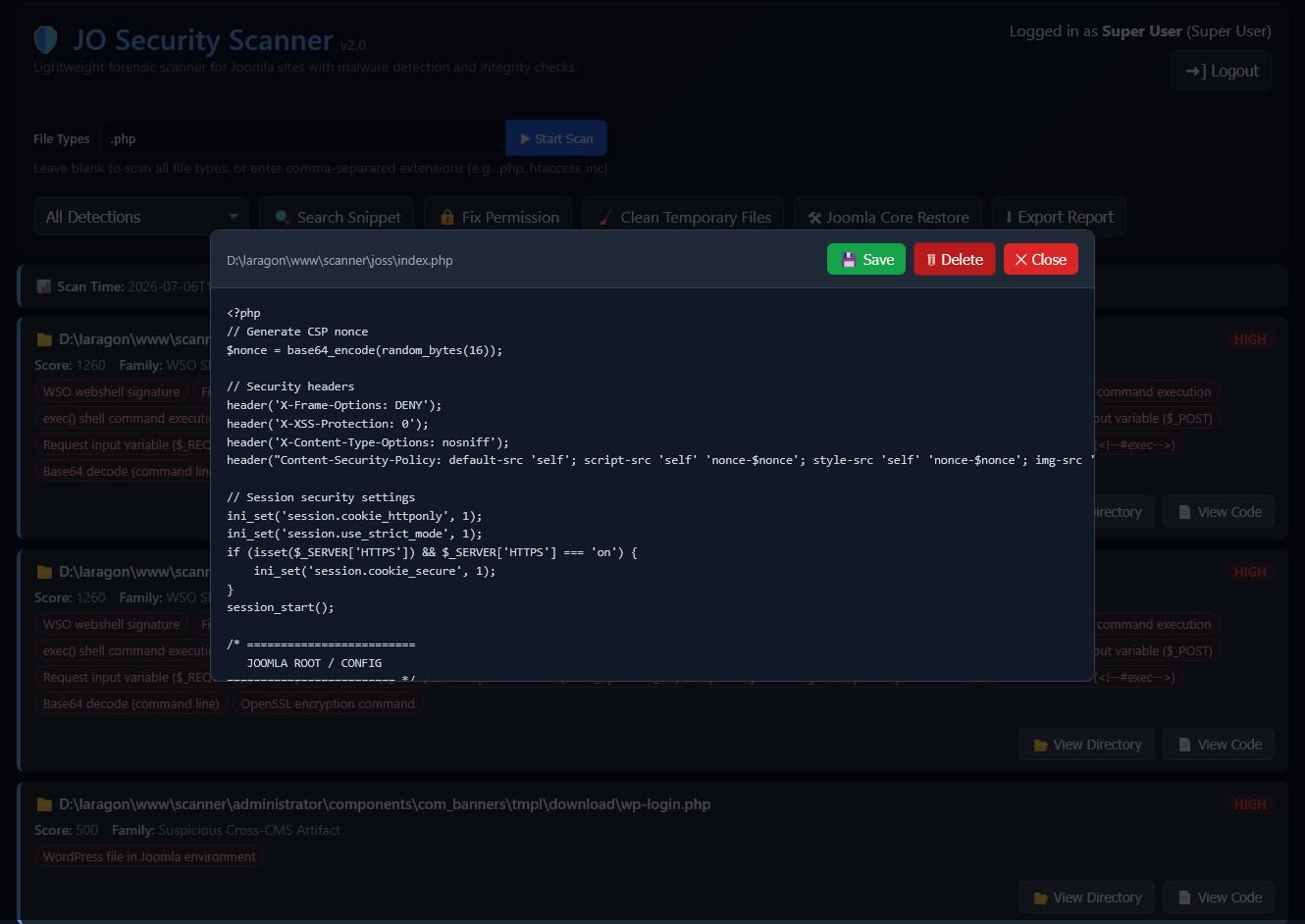Click the padlock icon on Fix Permission

point(447,217)
